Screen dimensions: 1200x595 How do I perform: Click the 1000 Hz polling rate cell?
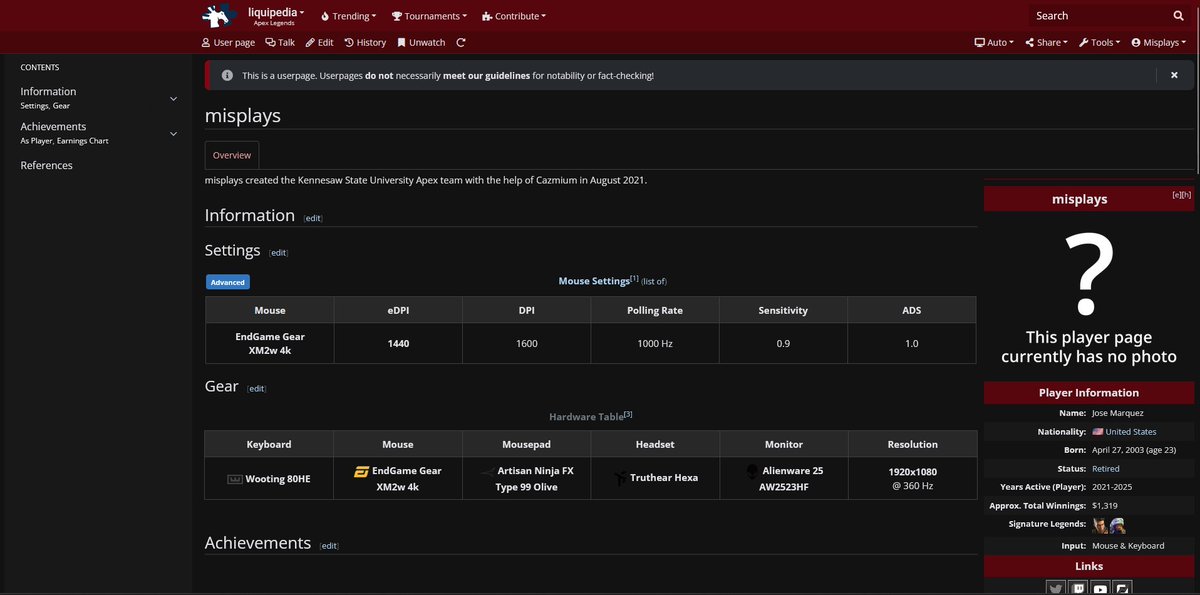(655, 343)
